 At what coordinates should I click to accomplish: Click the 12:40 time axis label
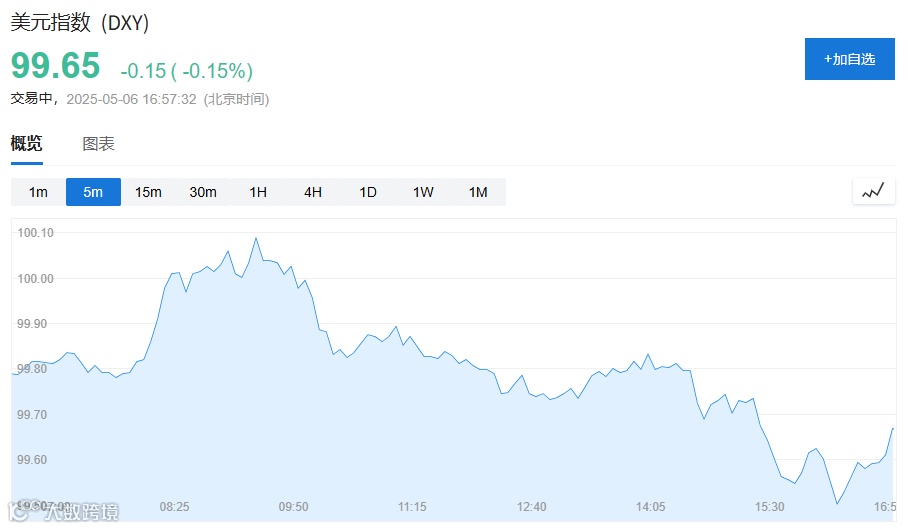[532, 506]
